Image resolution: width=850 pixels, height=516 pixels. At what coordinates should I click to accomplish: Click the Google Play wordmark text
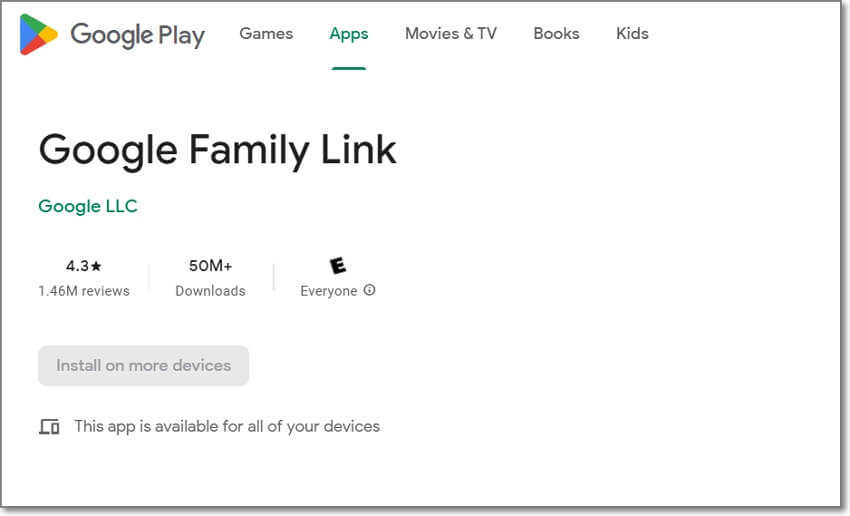137,35
